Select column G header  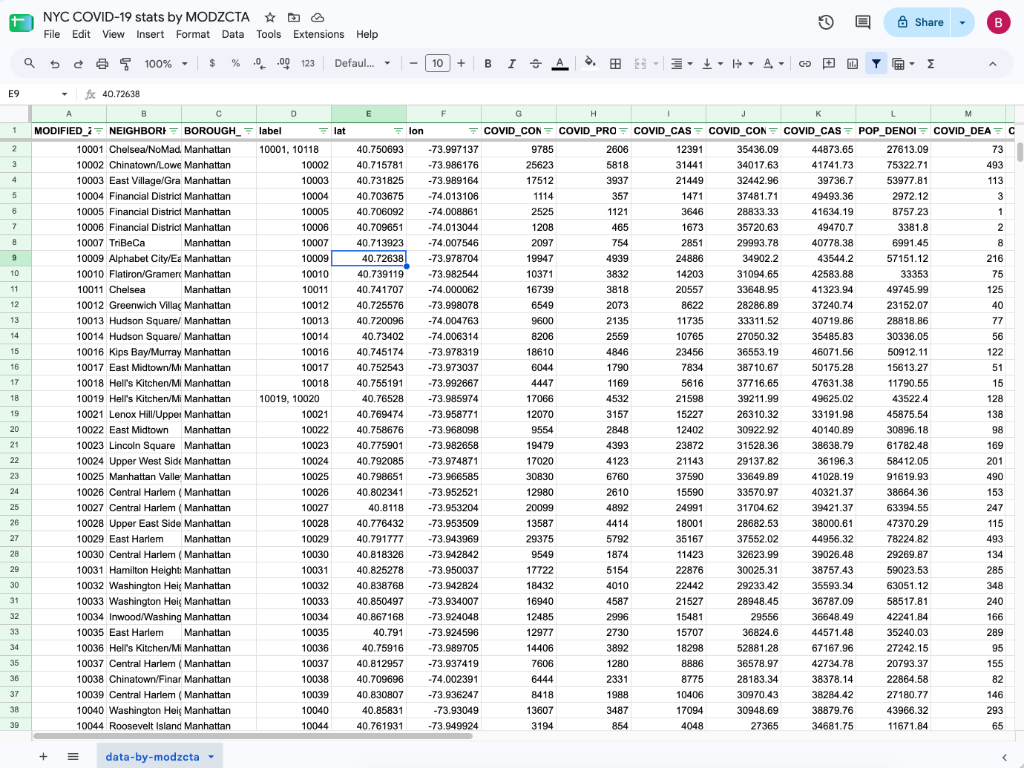pos(519,114)
